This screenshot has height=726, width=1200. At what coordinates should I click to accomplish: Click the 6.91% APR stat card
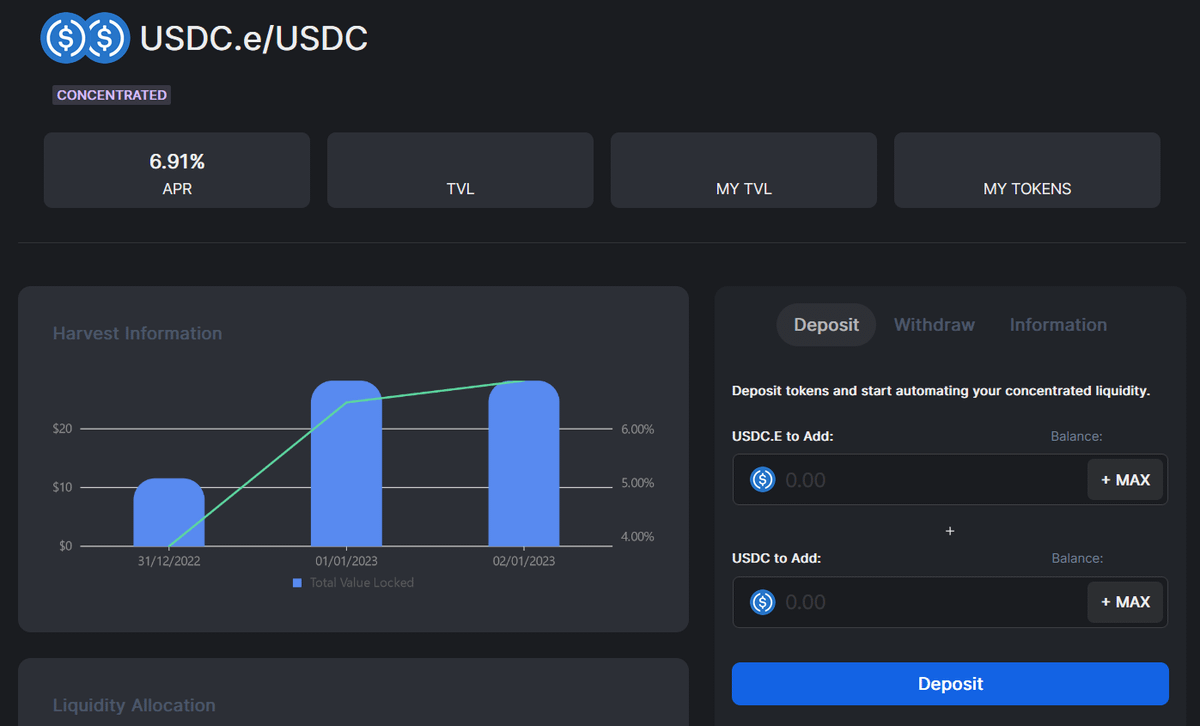point(177,171)
